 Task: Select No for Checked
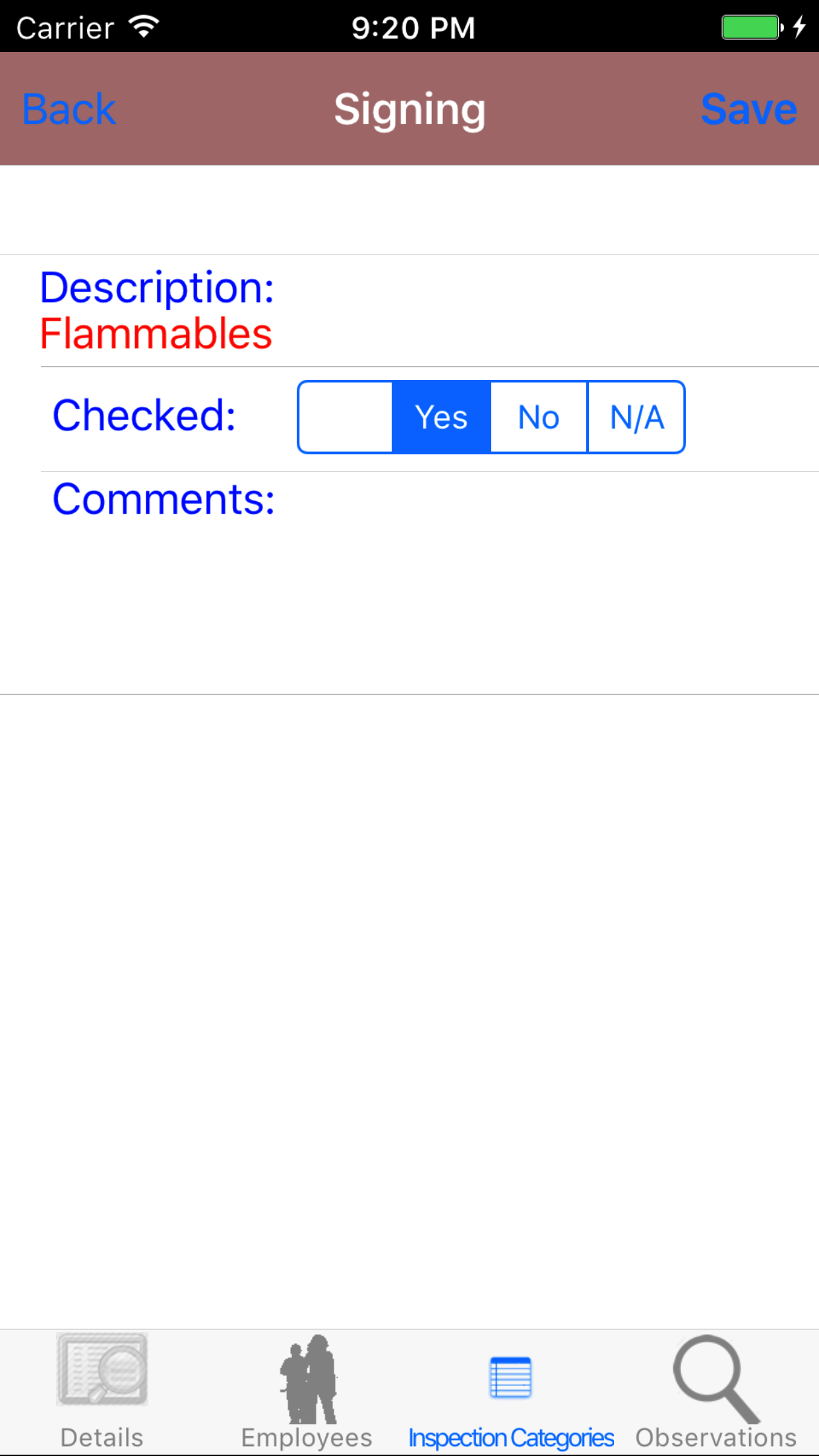pos(539,417)
